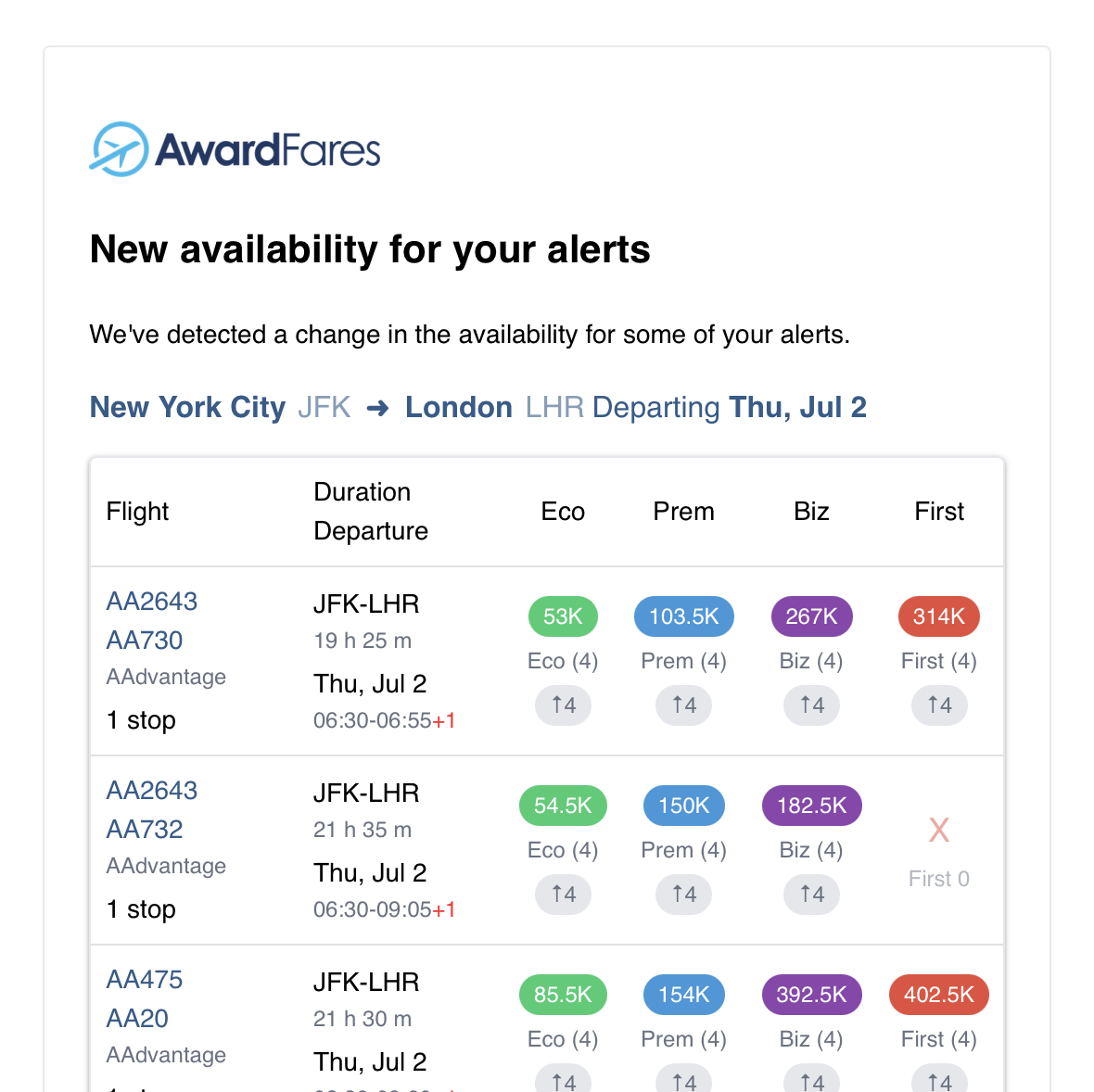Screen dimensions: 1094x1092
Task: Open the AA475 flight link
Action: tap(145, 980)
